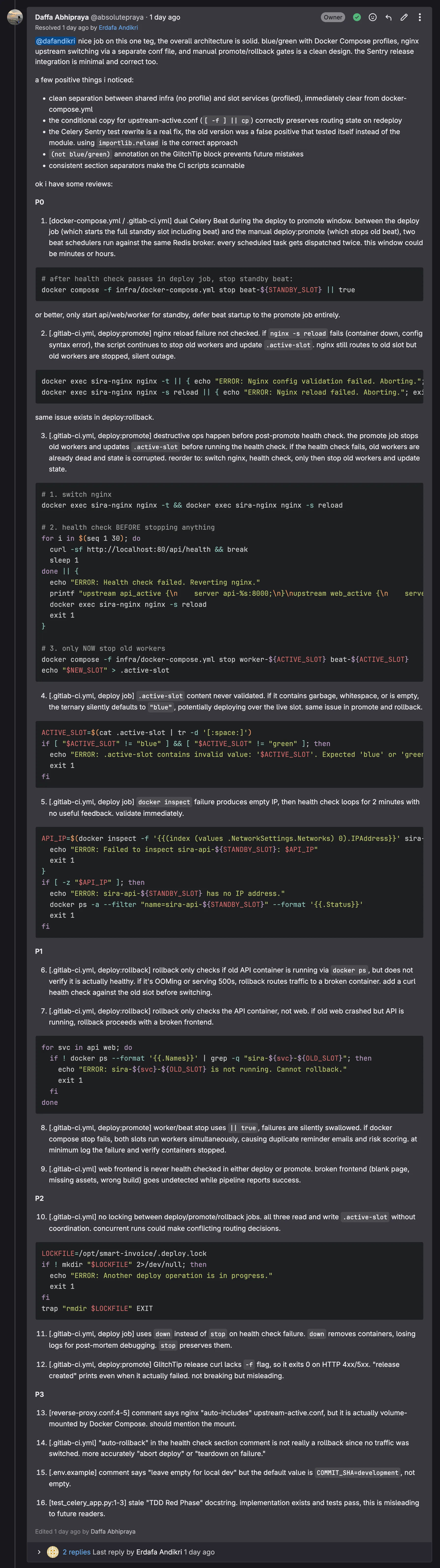Screen dimensions: 440x1568
Task: Click Daffa Abhipraya's avatar at top
Action: pos(14,17)
